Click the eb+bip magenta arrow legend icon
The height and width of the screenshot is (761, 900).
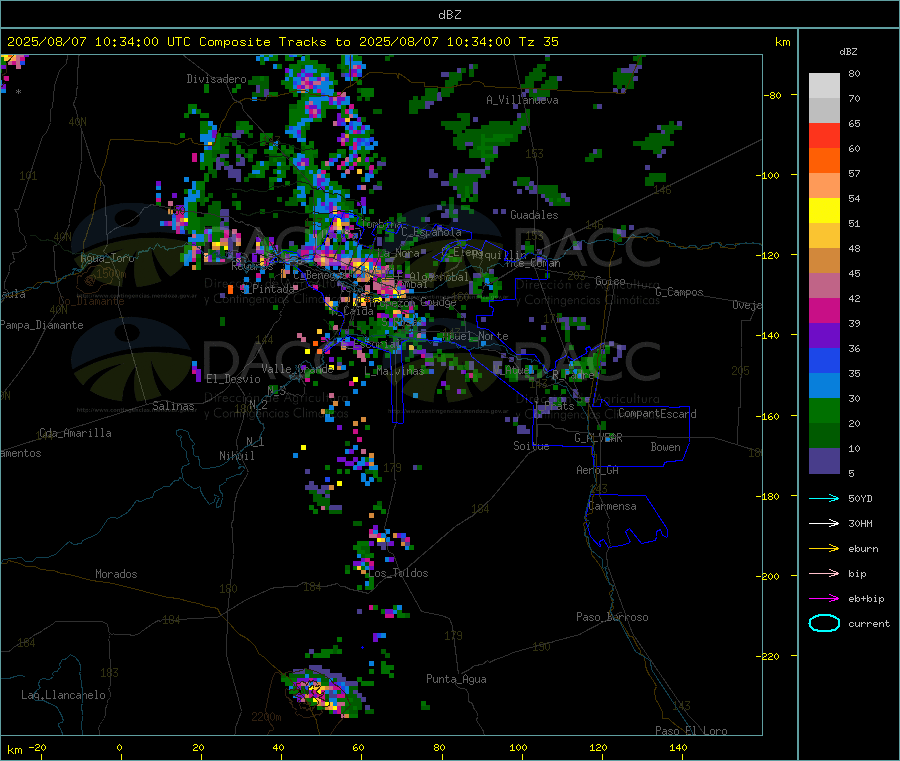pos(824,599)
